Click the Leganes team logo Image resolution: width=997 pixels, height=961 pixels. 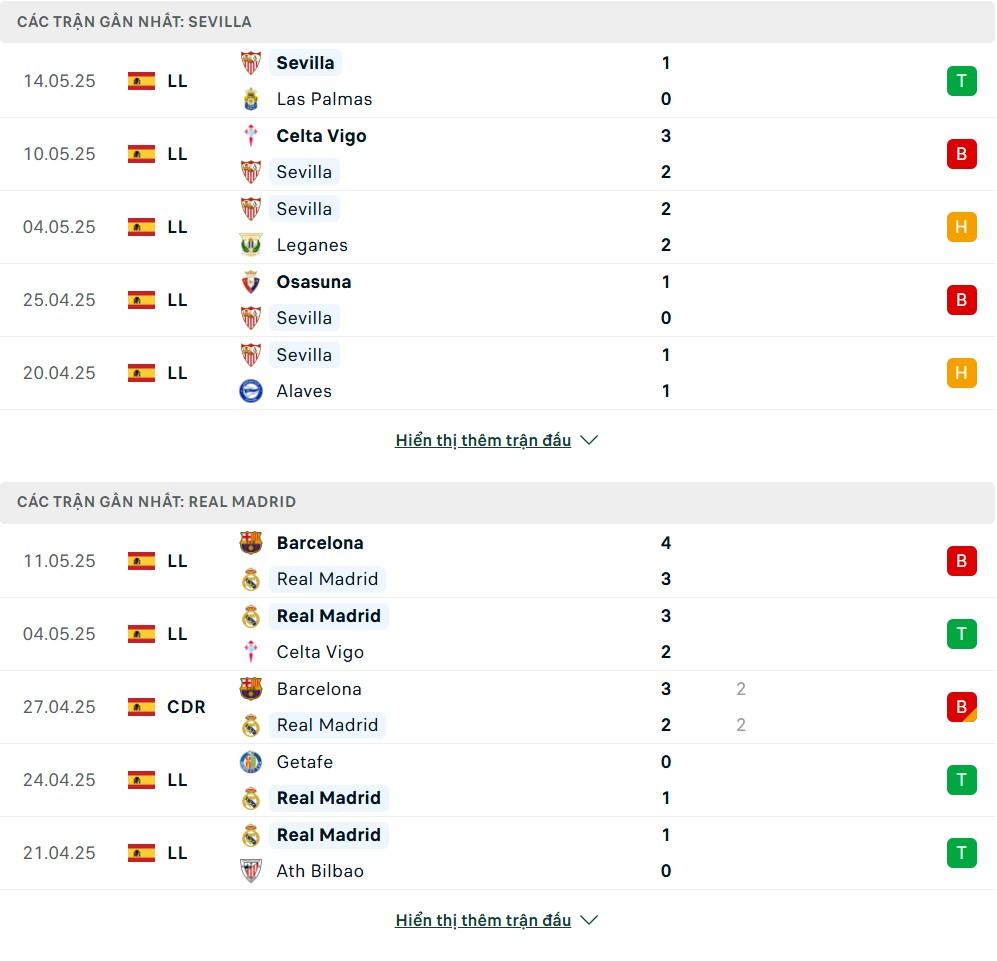pos(251,245)
